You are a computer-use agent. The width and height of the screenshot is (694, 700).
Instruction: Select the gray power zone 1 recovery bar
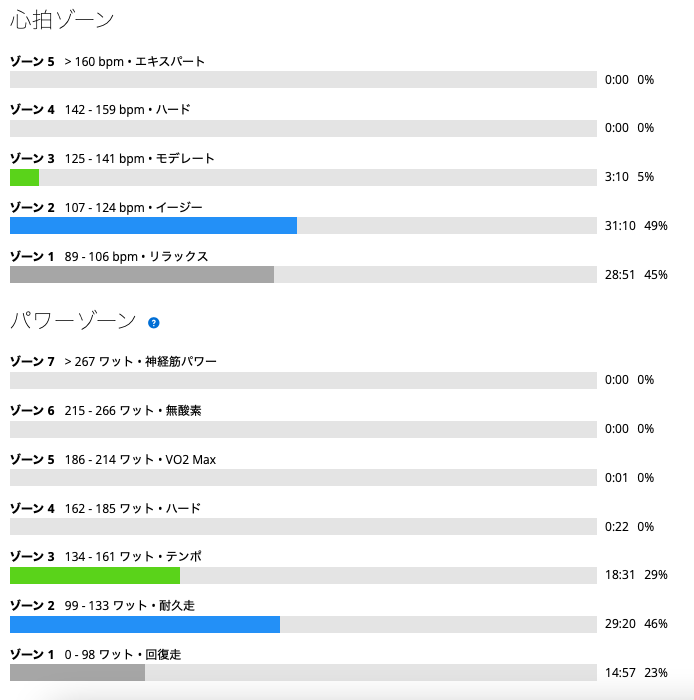click(x=77, y=672)
